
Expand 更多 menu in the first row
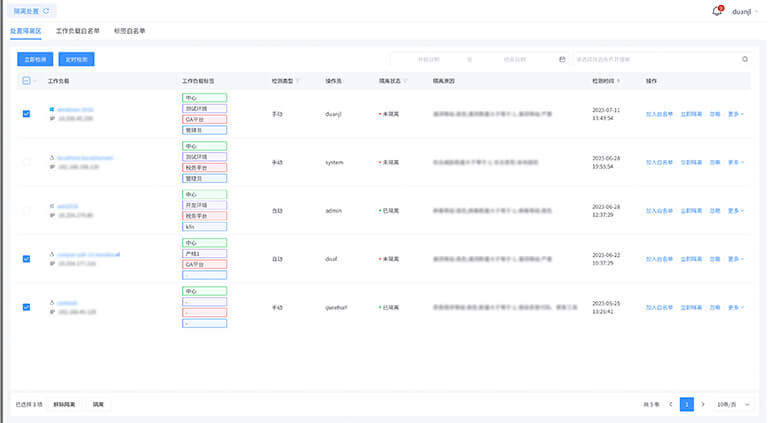point(735,113)
